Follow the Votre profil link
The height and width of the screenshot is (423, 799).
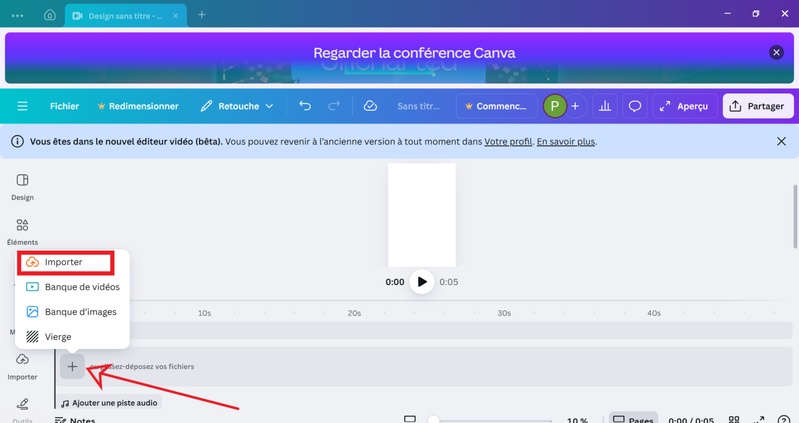coord(508,142)
